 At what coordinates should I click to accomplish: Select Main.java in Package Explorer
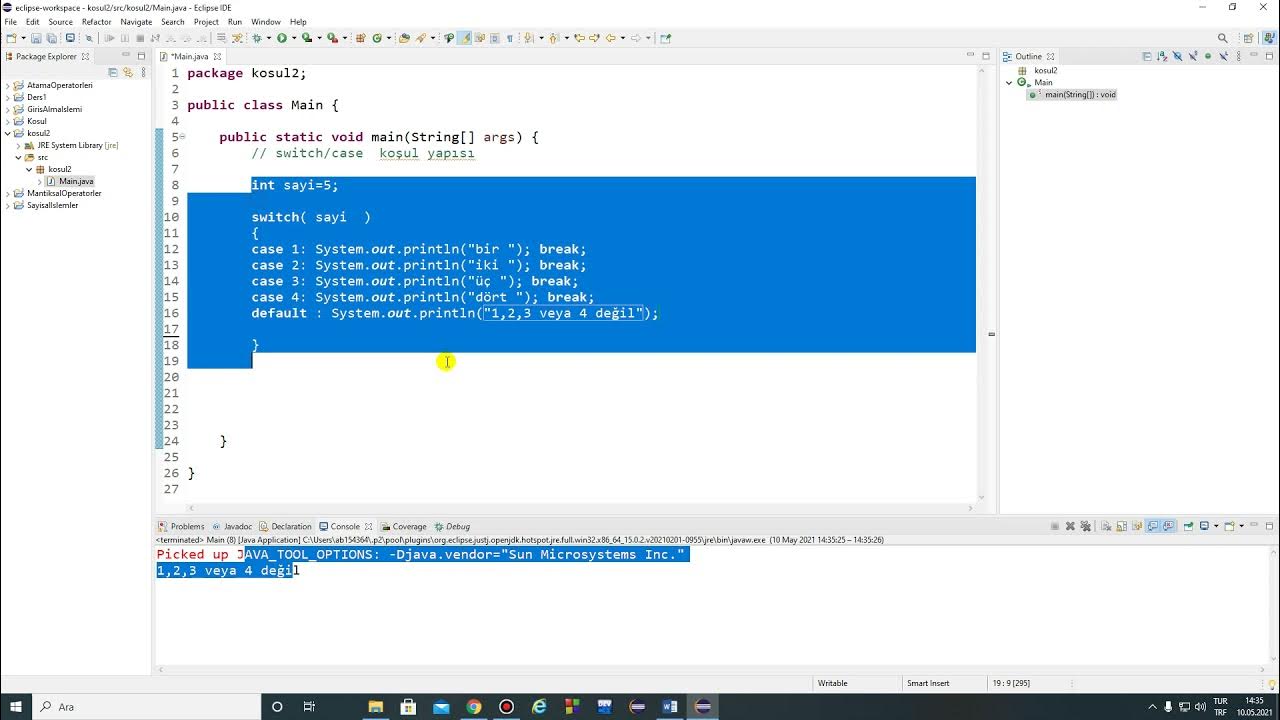click(x=70, y=181)
